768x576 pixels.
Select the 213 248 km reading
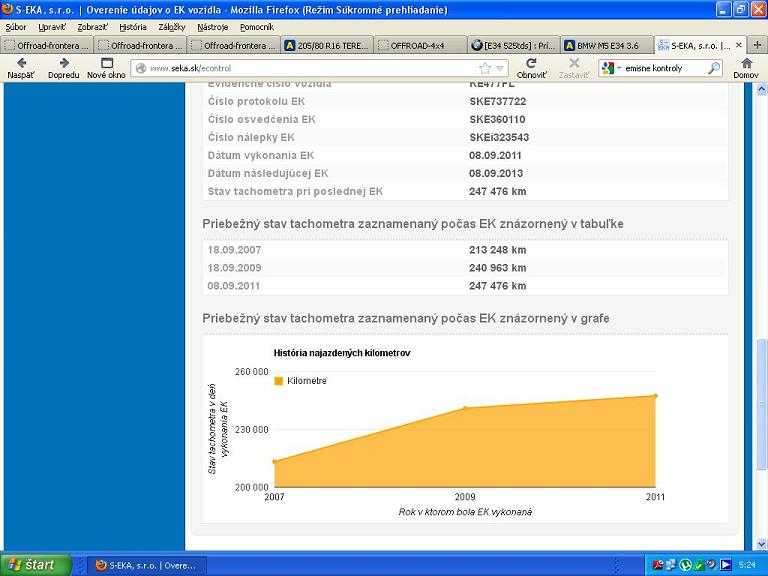498,250
